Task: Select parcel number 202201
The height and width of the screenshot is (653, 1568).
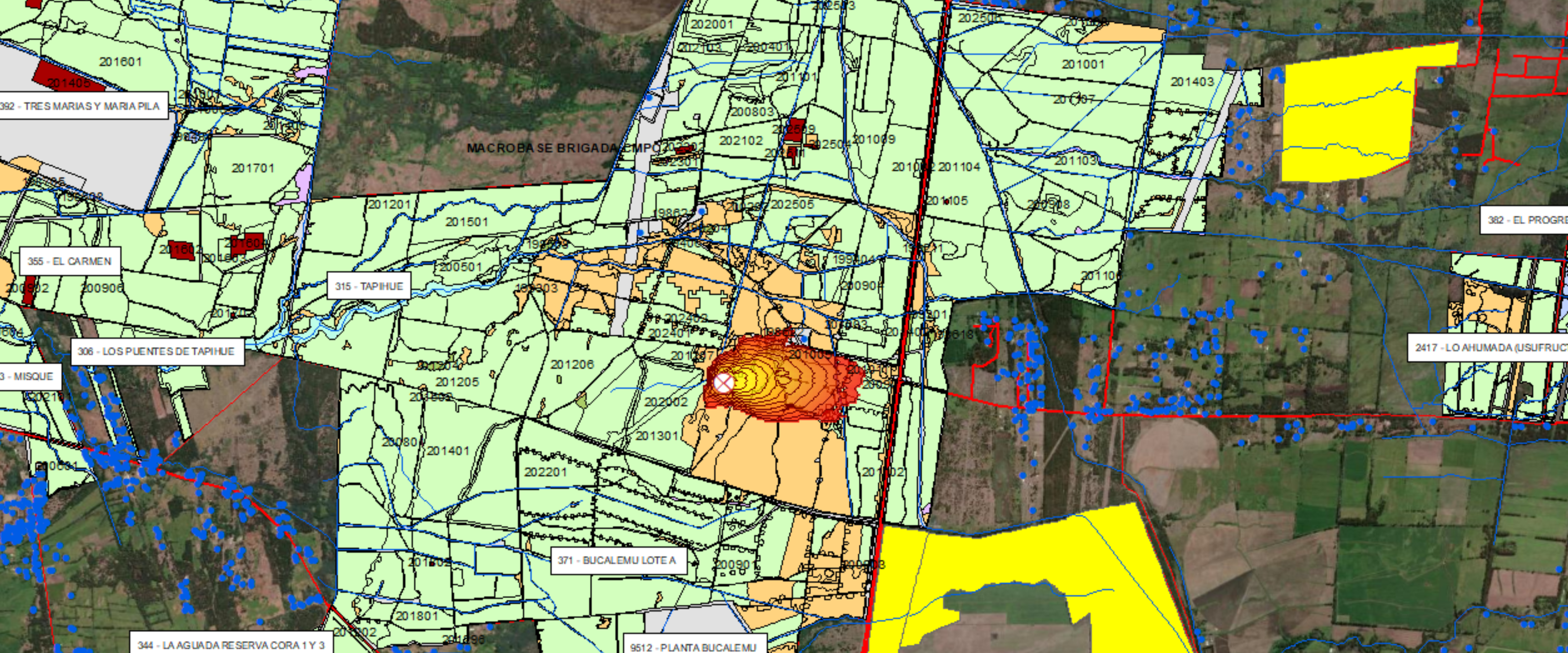Action: pyautogui.click(x=545, y=472)
